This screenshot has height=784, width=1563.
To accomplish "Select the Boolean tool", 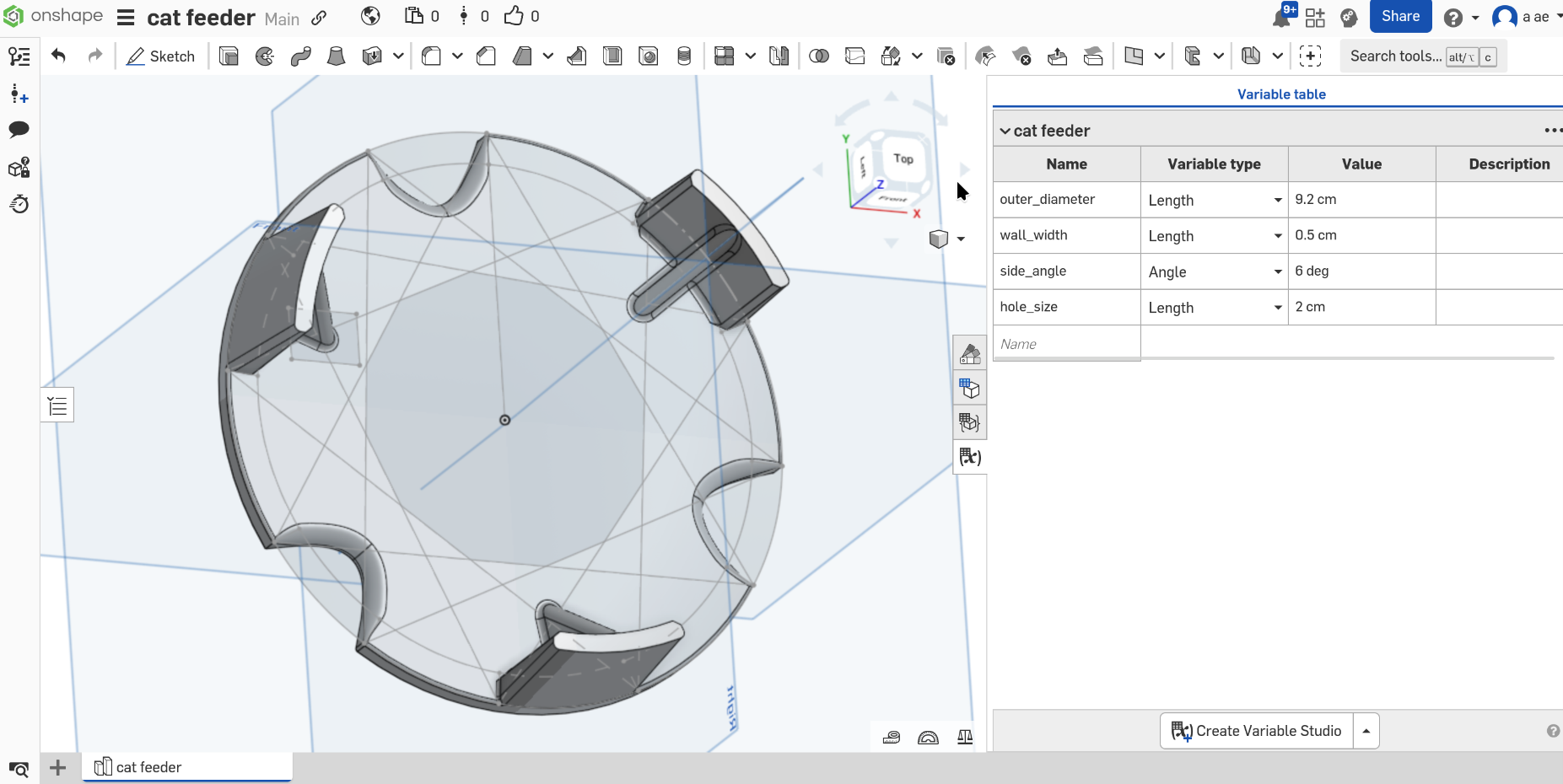I will [x=819, y=56].
